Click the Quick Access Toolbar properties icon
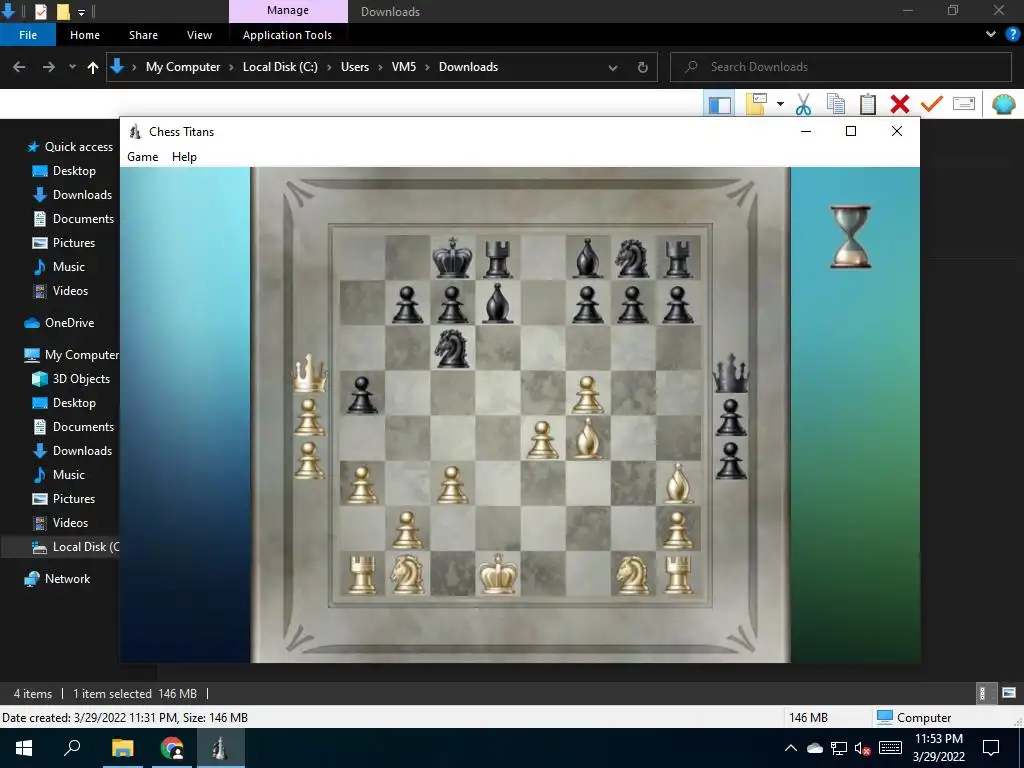Image resolution: width=1024 pixels, height=768 pixels. [40, 11]
